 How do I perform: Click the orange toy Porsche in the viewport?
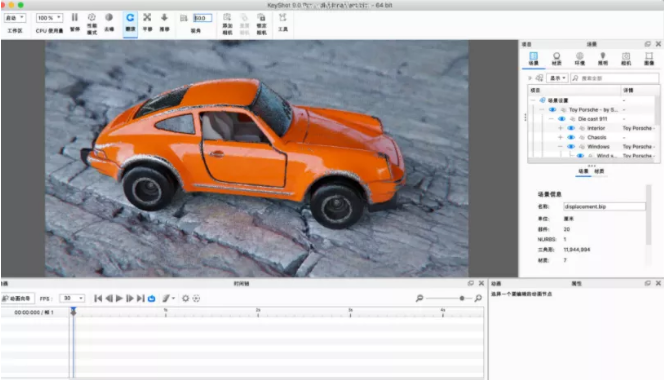click(x=246, y=153)
